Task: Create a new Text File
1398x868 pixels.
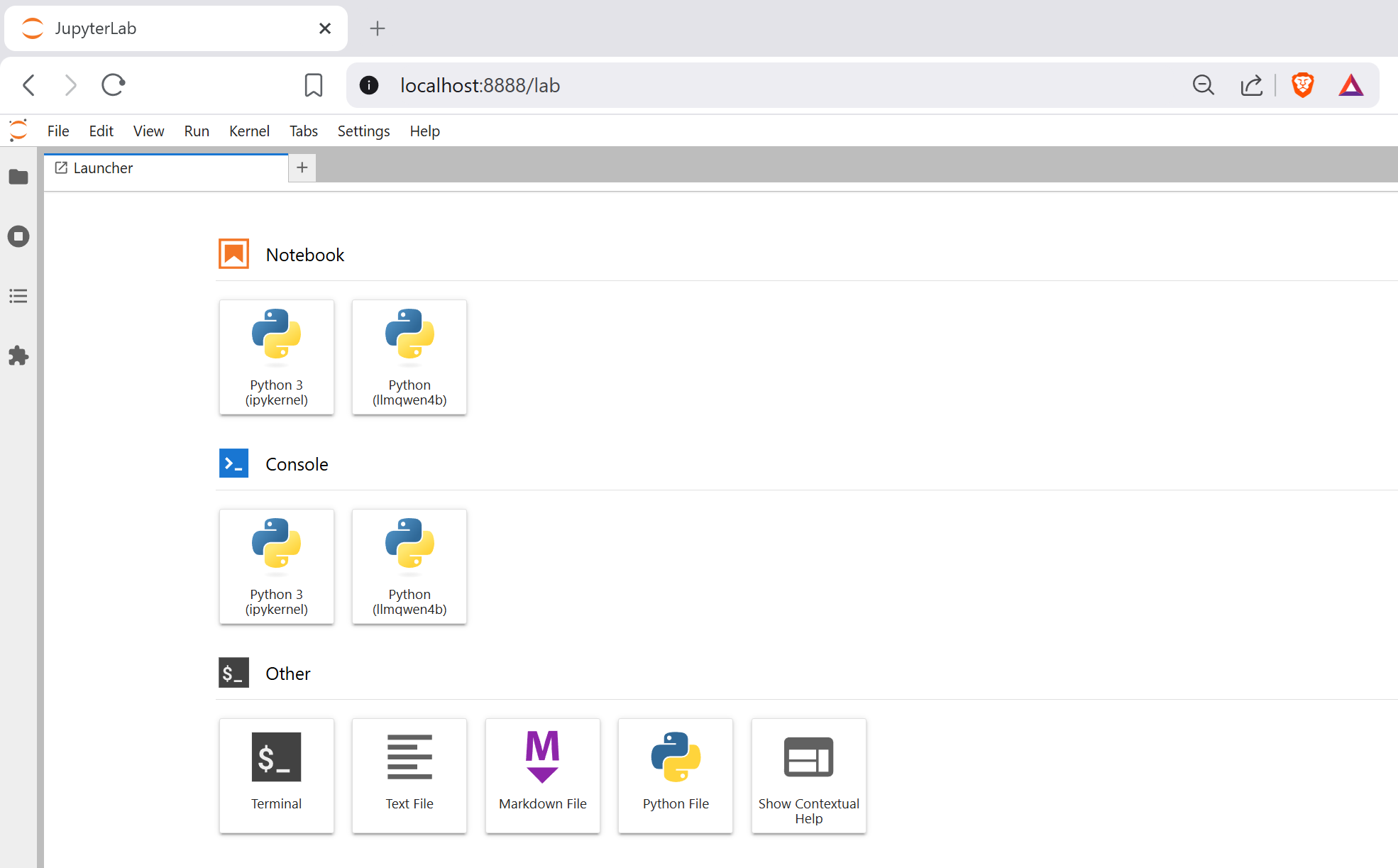Action: click(x=409, y=776)
